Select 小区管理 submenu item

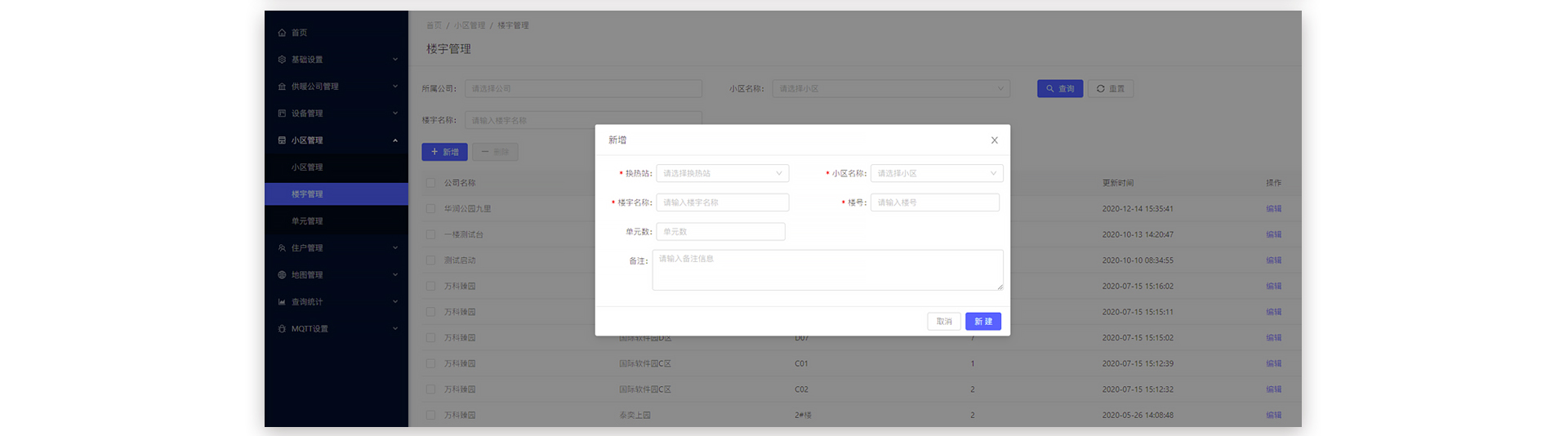307,167
